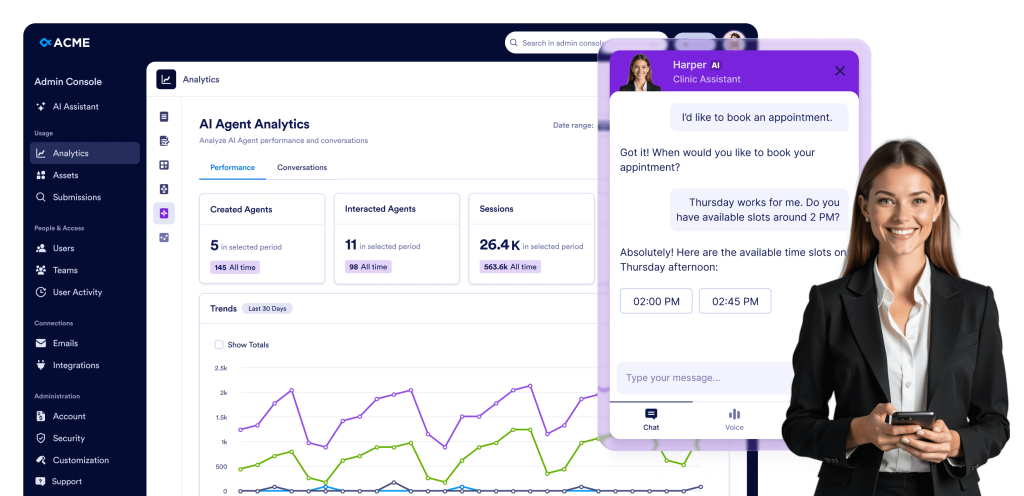
Task: Click the Analytics chart icon beside page title
Action: coord(166,79)
